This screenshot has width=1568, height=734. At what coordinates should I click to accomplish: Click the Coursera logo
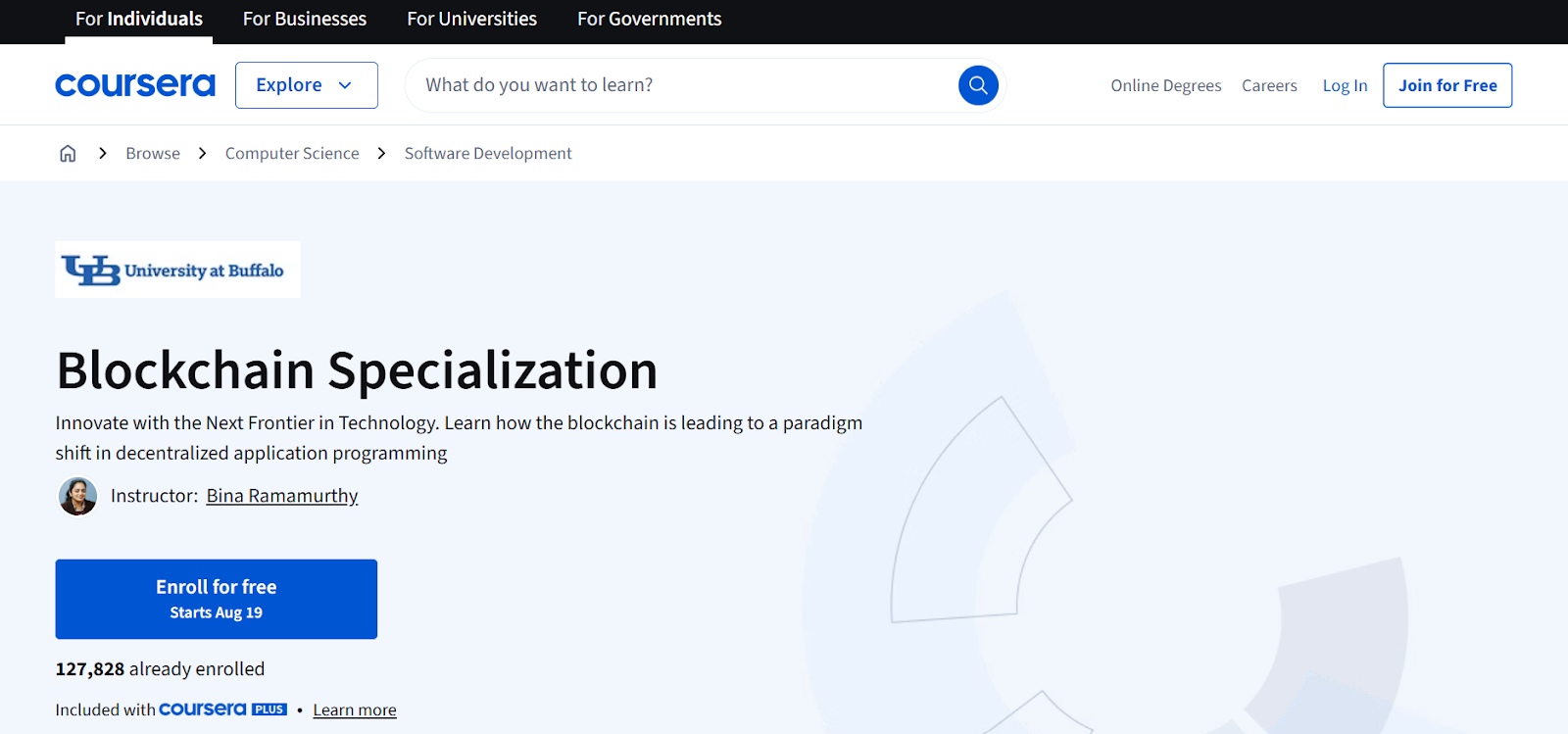(x=135, y=85)
